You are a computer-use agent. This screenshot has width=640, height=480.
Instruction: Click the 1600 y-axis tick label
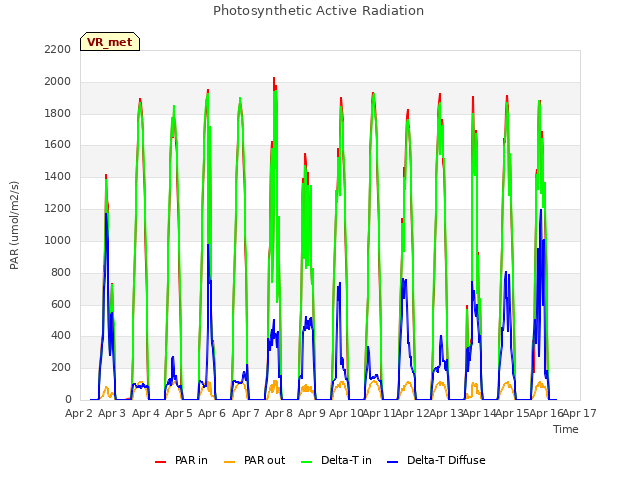tap(58, 144)
